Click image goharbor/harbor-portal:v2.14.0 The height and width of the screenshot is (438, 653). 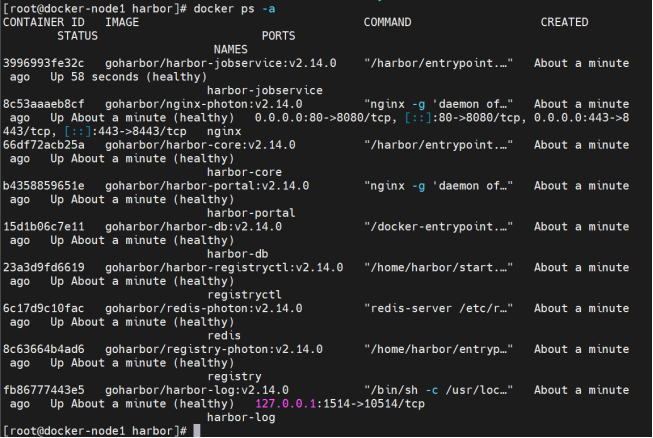[x=207, y=186]
